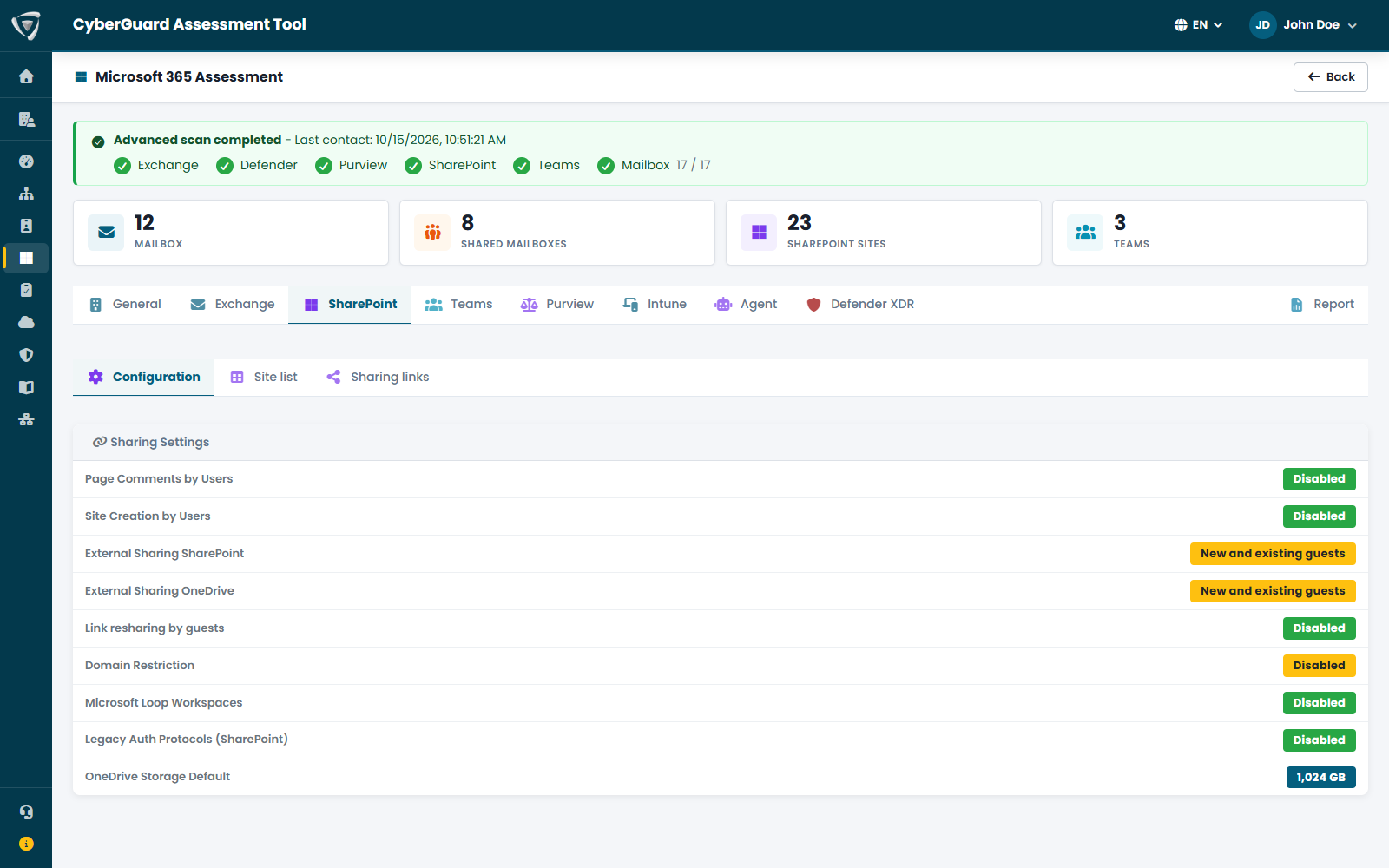Click the CyberGuard shield logo
The height and width of the screenshot is (868, 1389).
(x=26, y=25)
